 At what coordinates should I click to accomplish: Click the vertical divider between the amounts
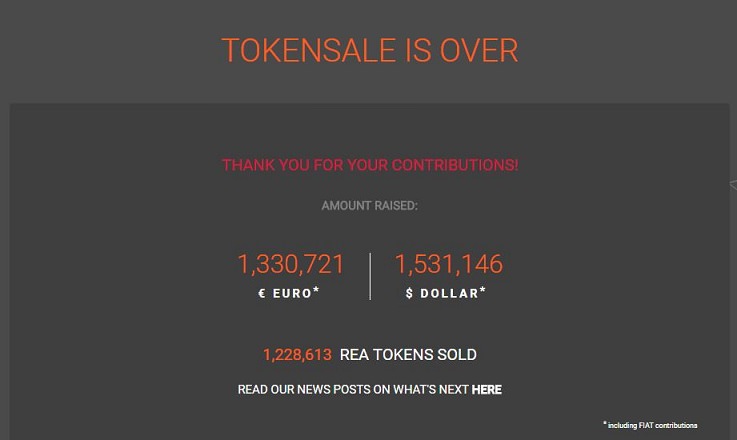tap(370, 276)
